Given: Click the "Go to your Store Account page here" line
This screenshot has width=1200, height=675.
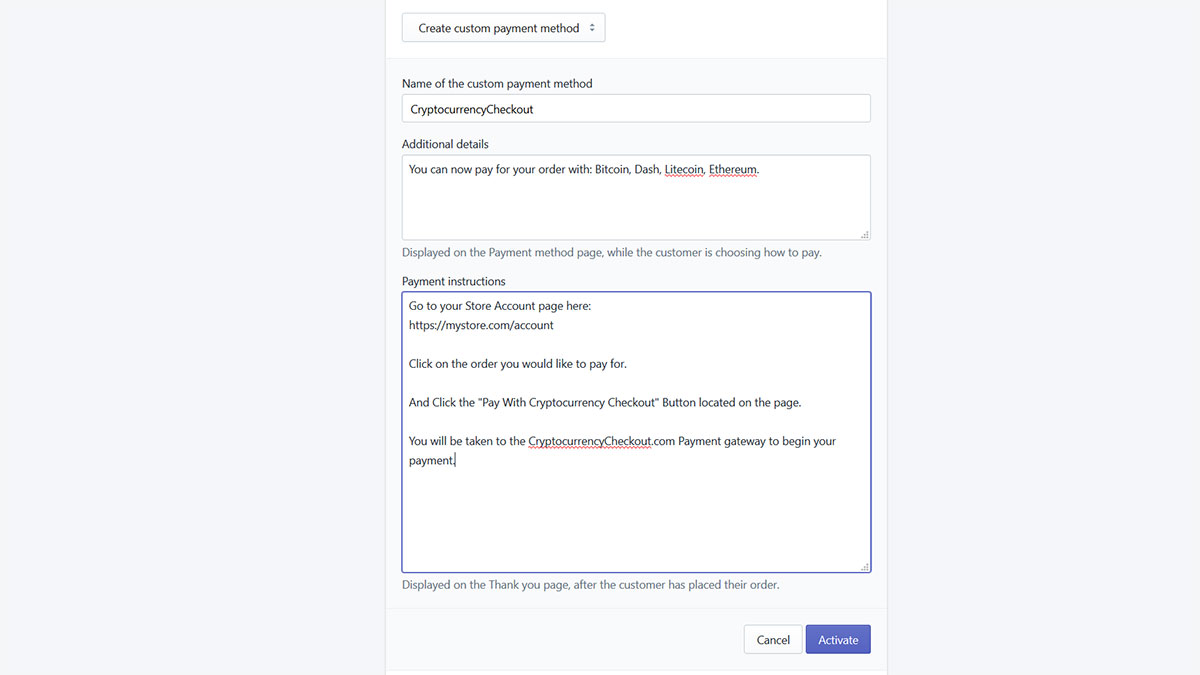Looking at the screenshot, I should pyautogui.click(x=500, y=306).
